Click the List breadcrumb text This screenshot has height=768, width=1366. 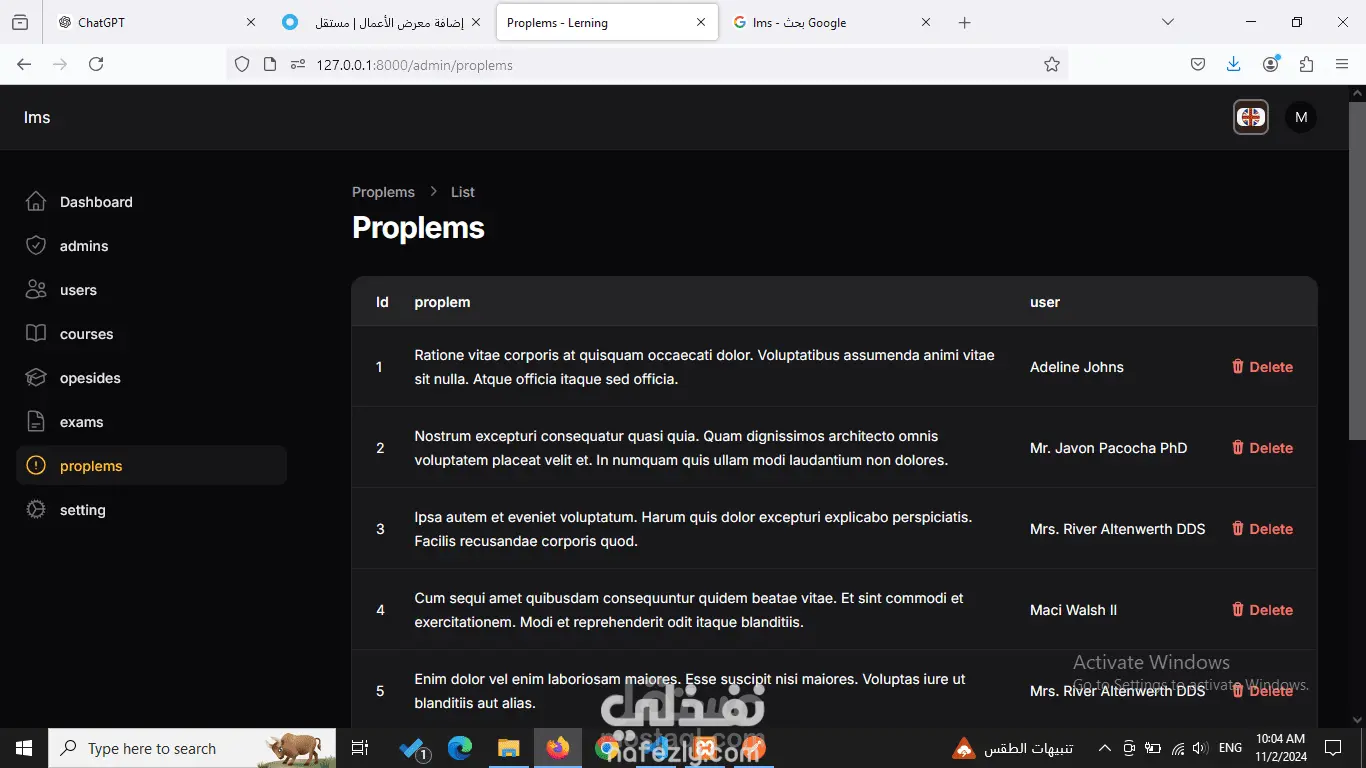coord(463,192)
